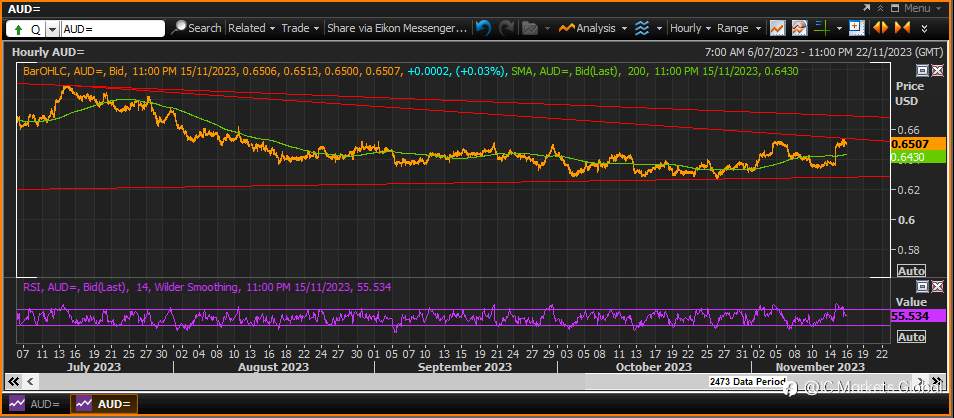Click July 2023 on time axis
Image resolution: width=954 pixels, height=418 pixels.
[92, 367]
